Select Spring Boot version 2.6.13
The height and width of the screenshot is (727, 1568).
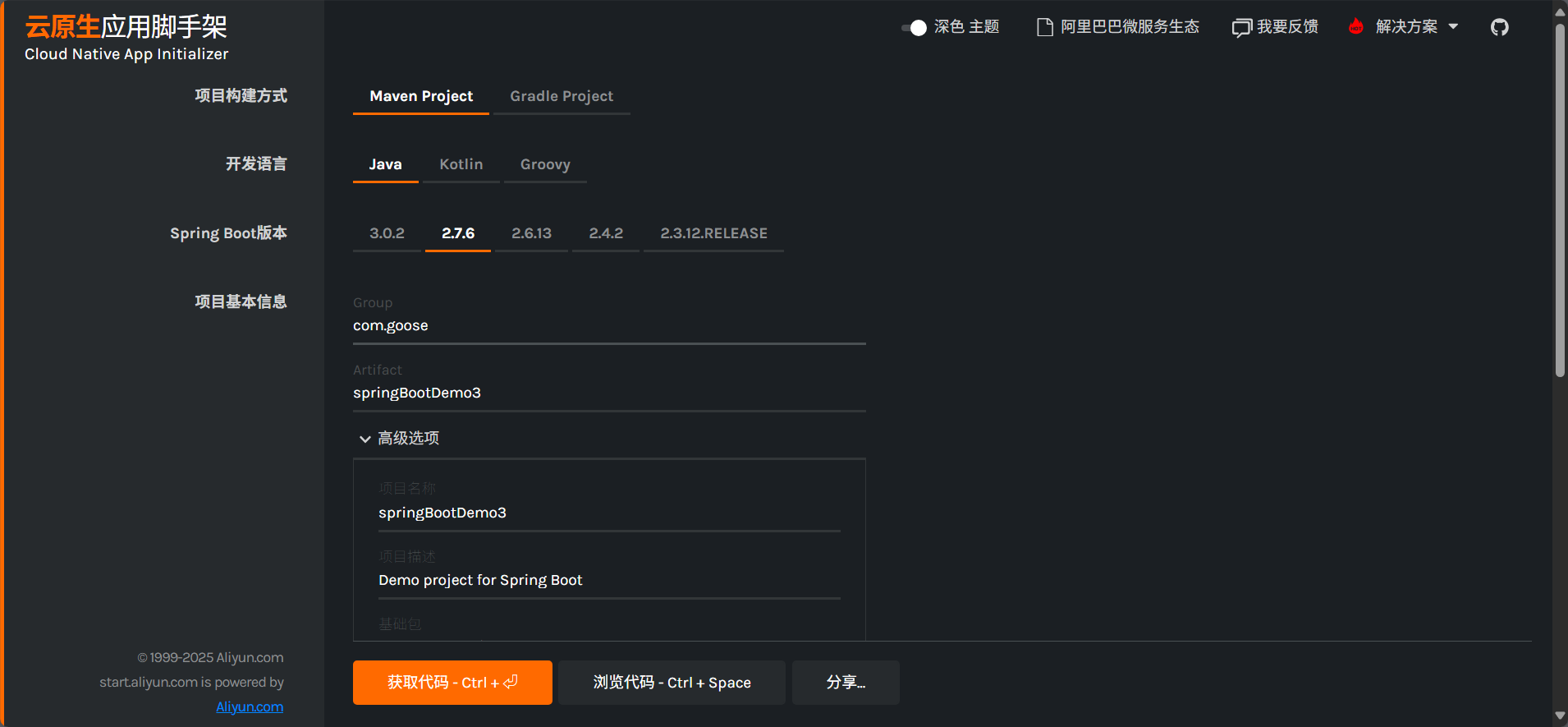click(x=531, y=233)
